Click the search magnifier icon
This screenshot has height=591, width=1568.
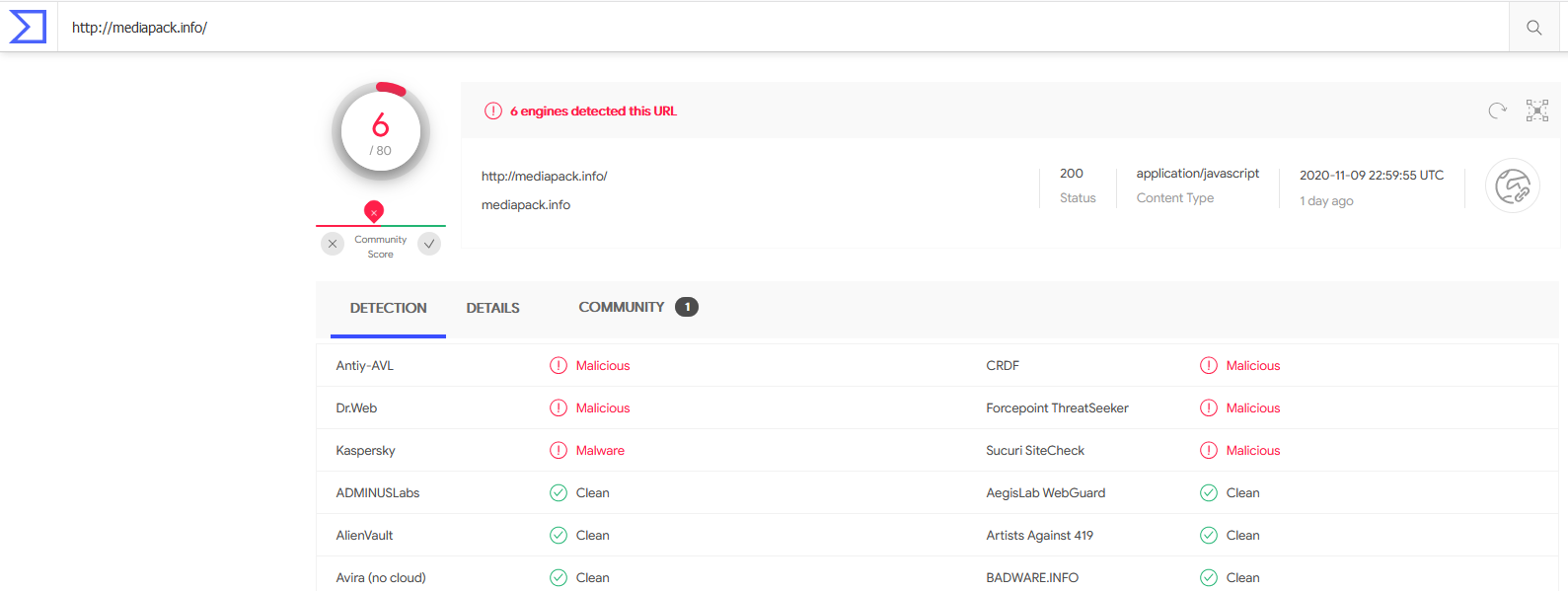(1533, 28)
